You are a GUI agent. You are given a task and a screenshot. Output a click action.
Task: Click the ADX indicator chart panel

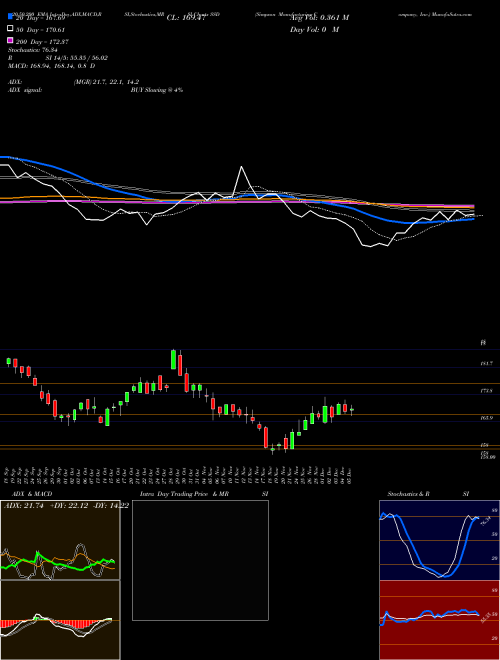tap(60, 540)
